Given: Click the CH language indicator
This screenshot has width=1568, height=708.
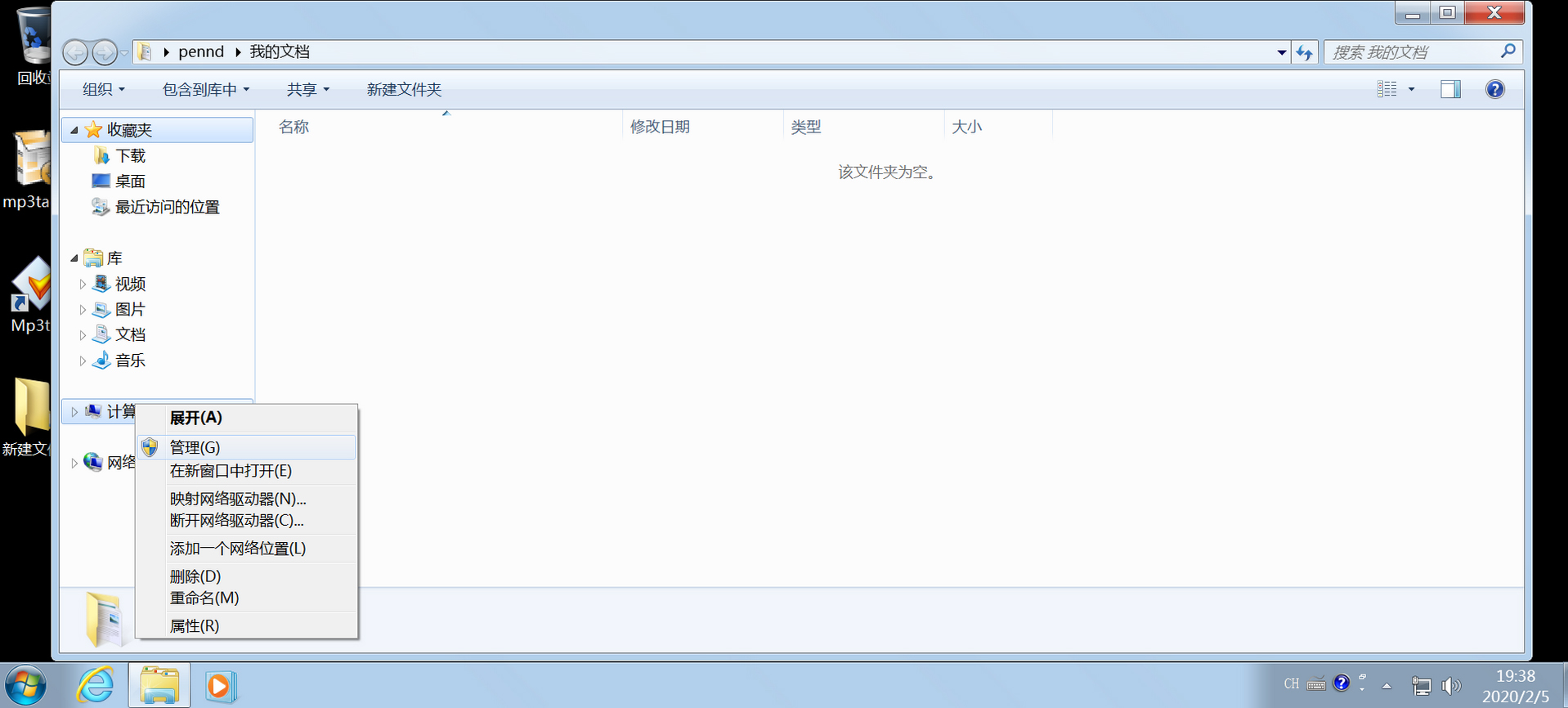Looking at the screenshot, I should [x=1291, y=683].
